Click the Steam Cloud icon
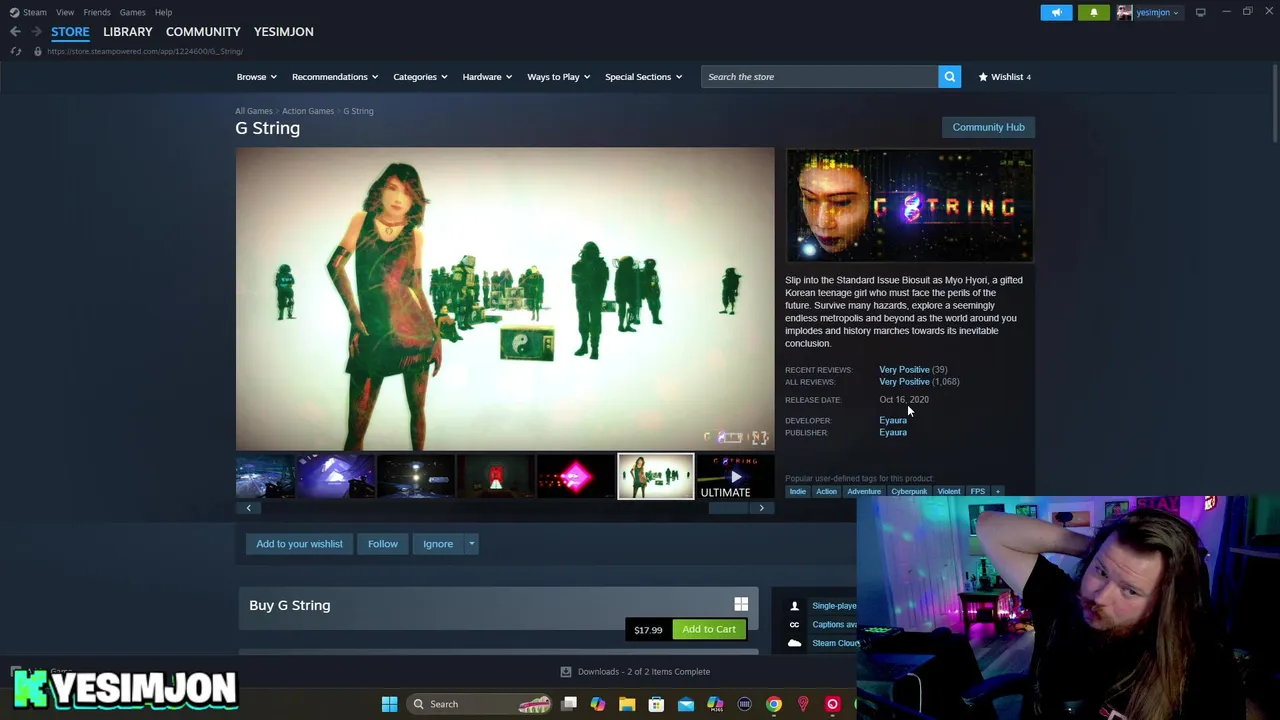This screenshot has height=720, width=1280. click(794, 643)
